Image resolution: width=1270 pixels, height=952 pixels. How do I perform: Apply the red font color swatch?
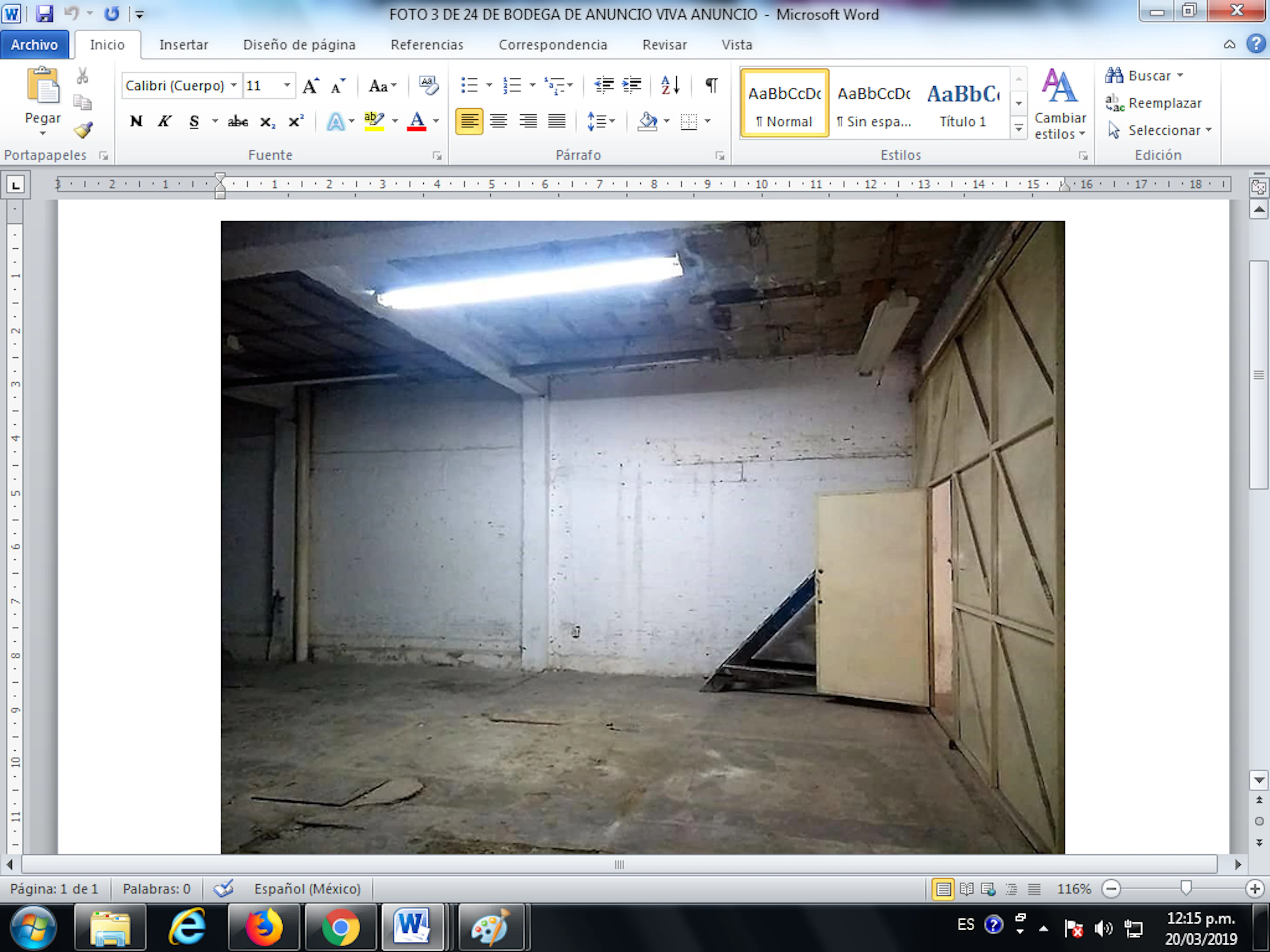pos(417,122)
